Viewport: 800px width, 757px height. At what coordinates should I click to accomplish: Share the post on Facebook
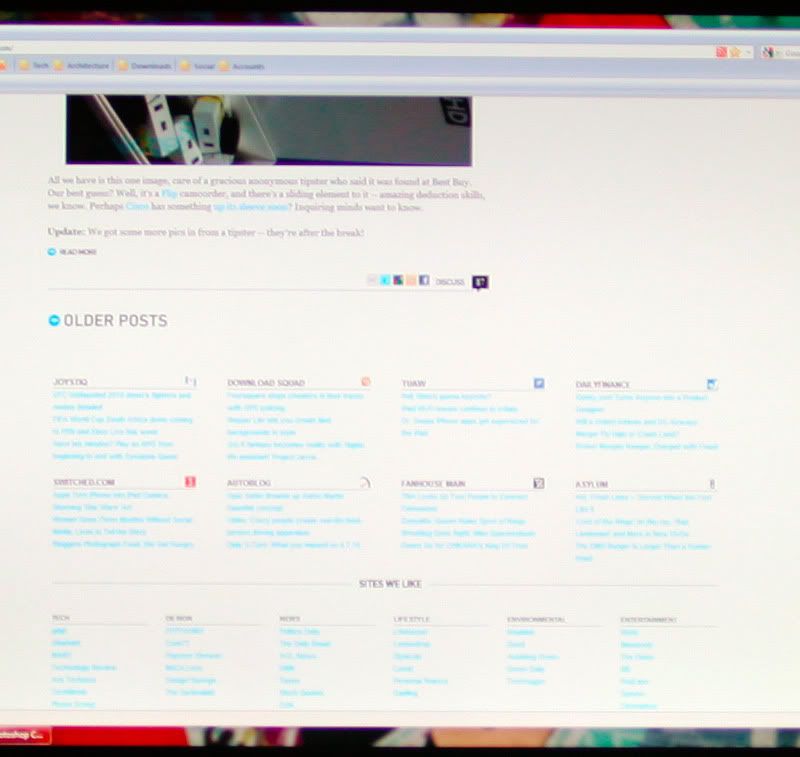tap(424, 280)
